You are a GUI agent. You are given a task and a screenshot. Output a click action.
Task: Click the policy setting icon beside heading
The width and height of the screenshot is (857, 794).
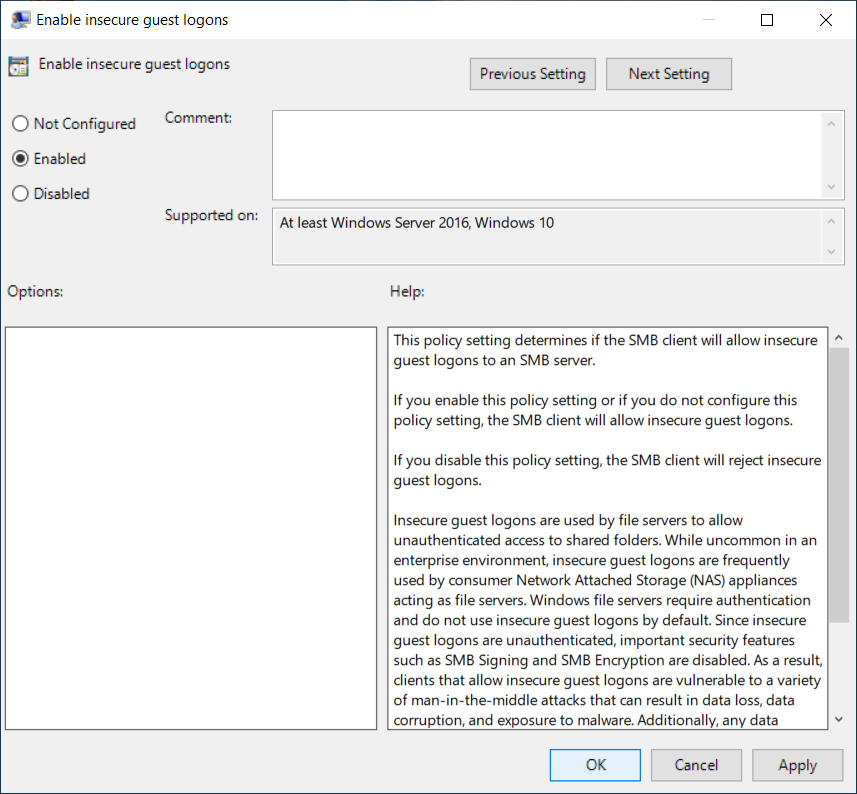click(18, 66)
